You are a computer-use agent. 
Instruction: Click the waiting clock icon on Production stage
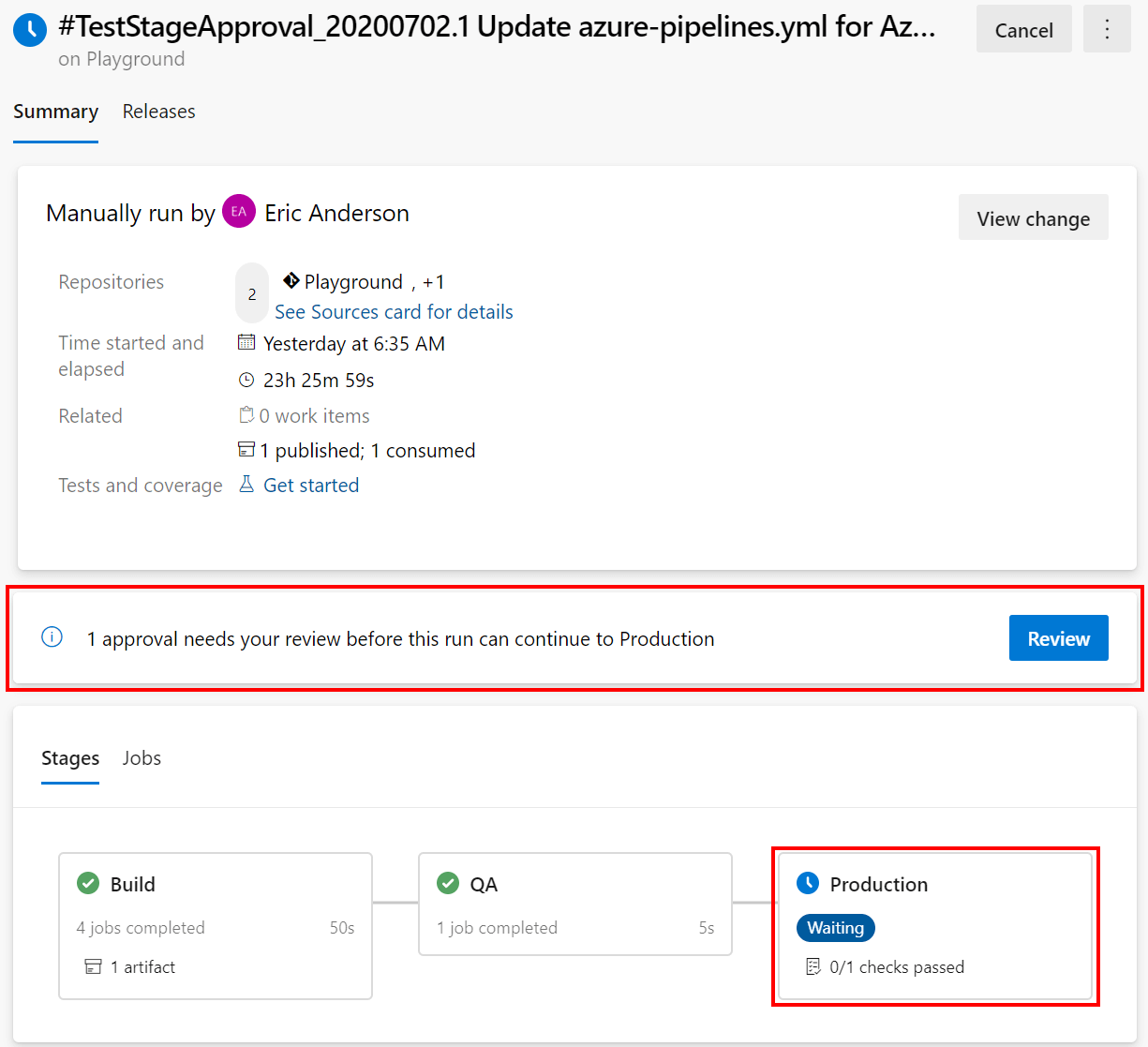click(x=808, y=883)
